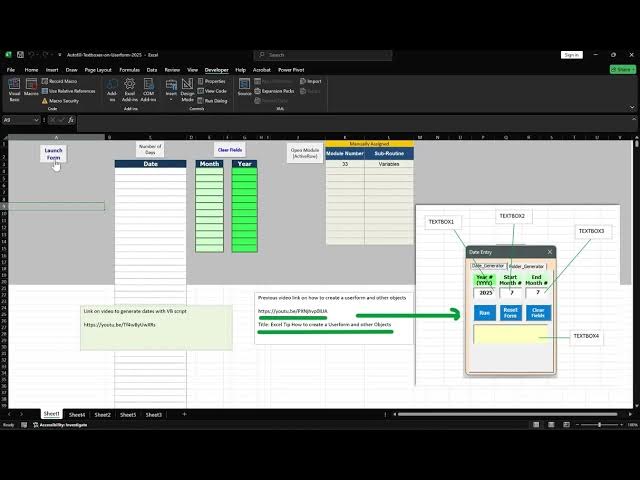Click the Launch Form button

point(53,153)
